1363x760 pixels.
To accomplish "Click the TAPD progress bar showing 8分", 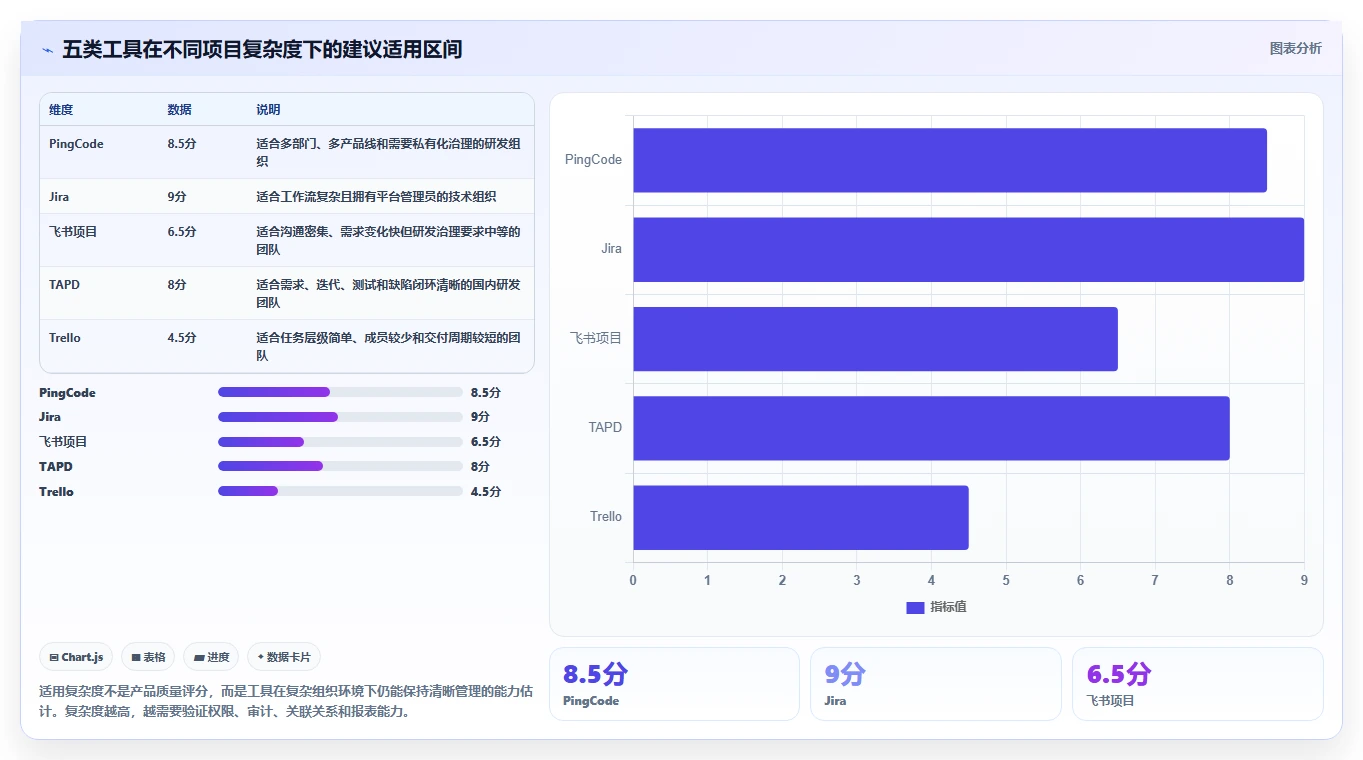I will point(340,466).
